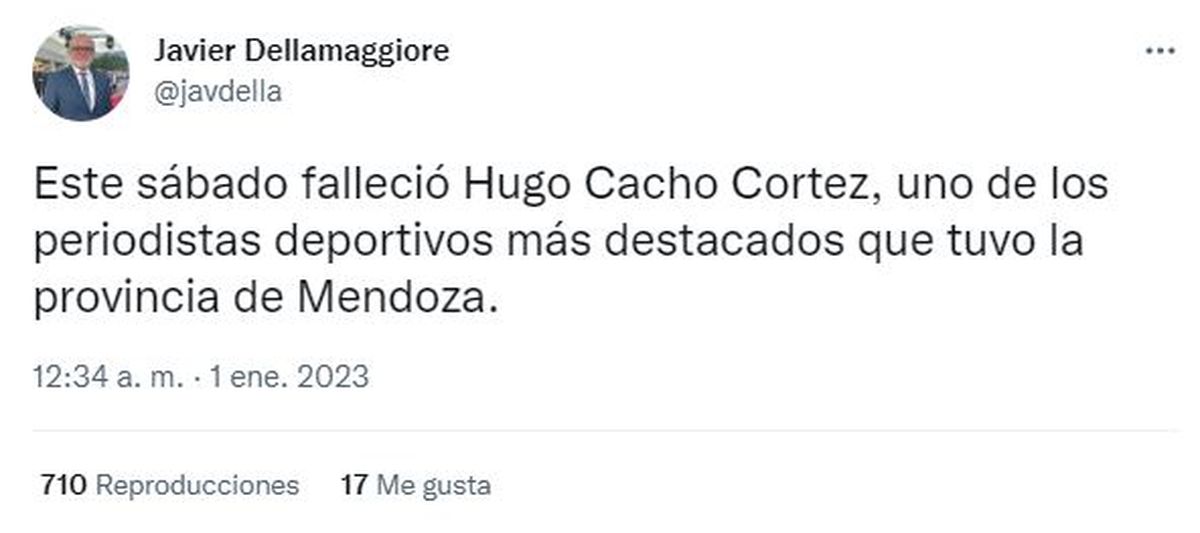The image size is (1200, 533).
Task: Open the three-dot more options menu
Action: point(1160,51)
